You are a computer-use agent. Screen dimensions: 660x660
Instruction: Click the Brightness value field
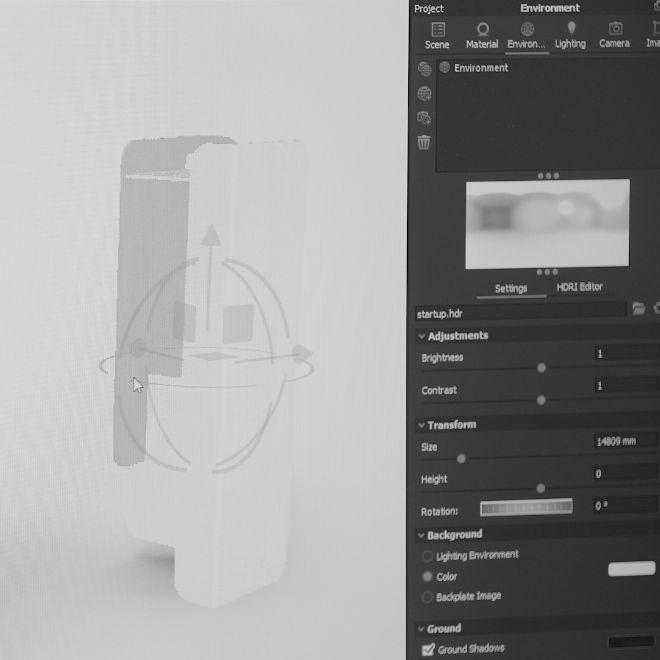(x=626, y=353)
